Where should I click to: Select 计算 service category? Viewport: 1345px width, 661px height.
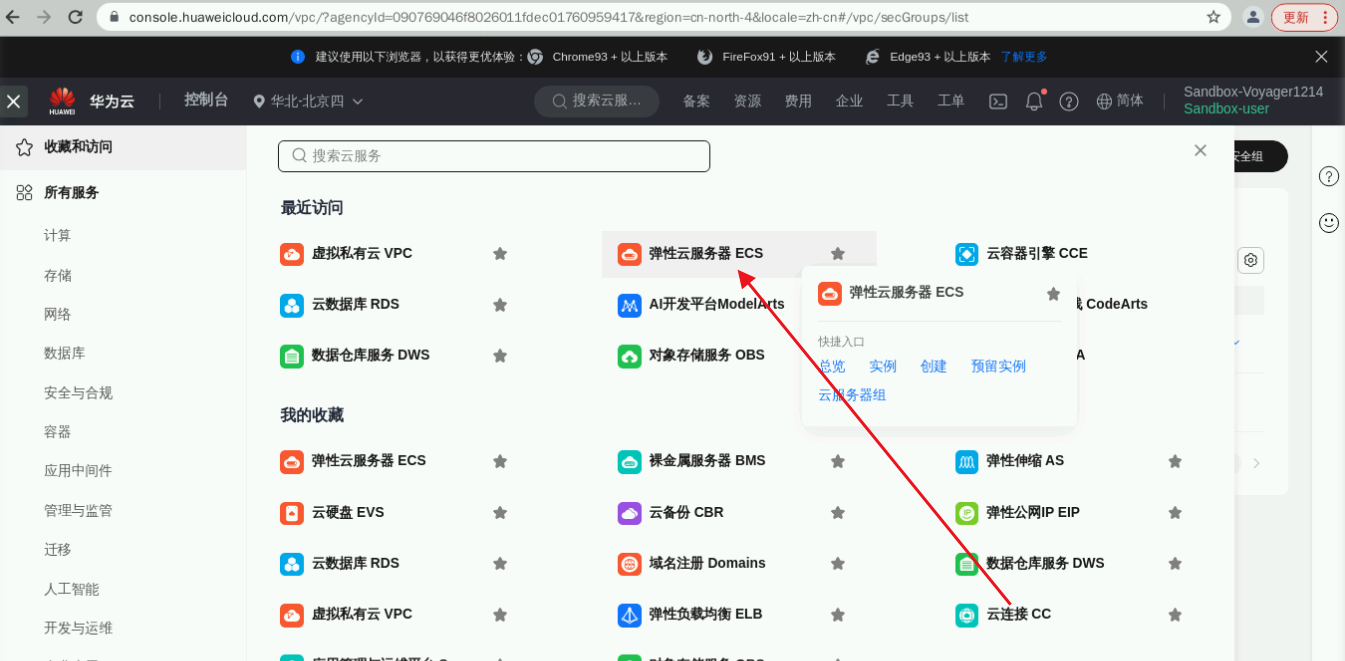pos(58,235)
